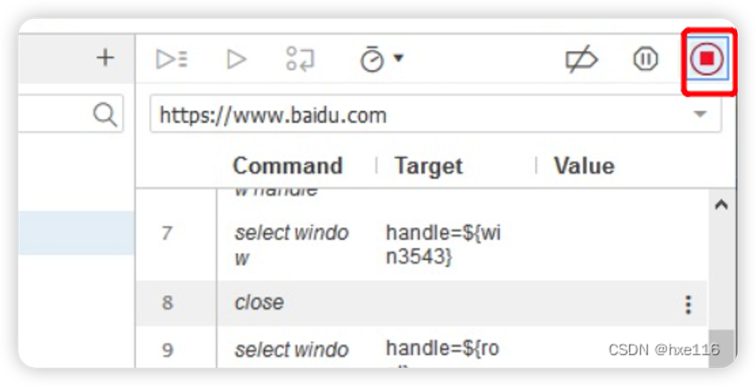Select the close command in row 8
This screenshot has width=756, height=386.
point(259,303)
